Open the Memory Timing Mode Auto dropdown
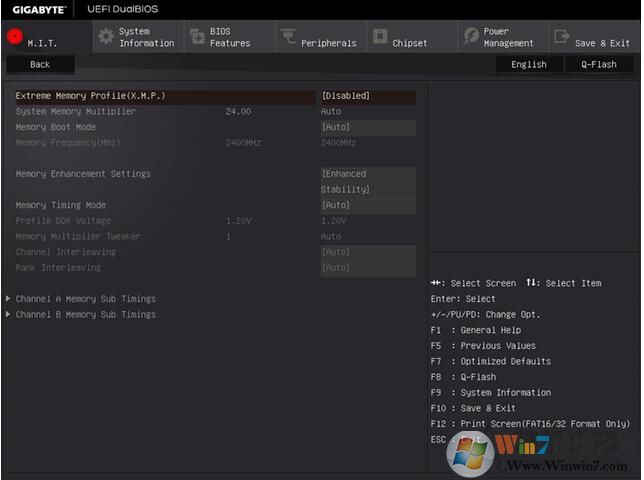Image resolution: width=644 pixels, height=480 pixels. click(366, 205)
